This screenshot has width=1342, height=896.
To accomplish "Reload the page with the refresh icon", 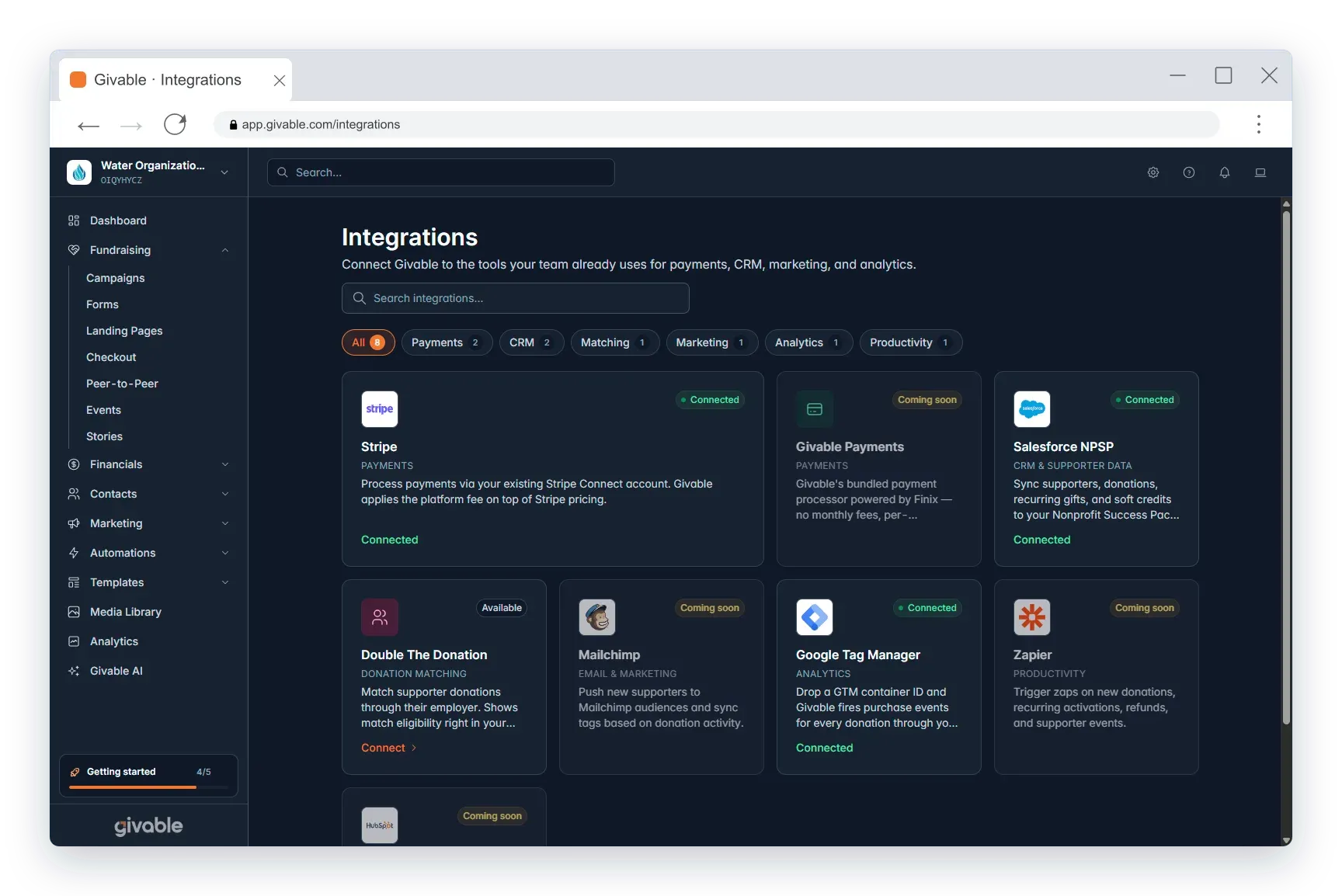I will pos(175,124).
